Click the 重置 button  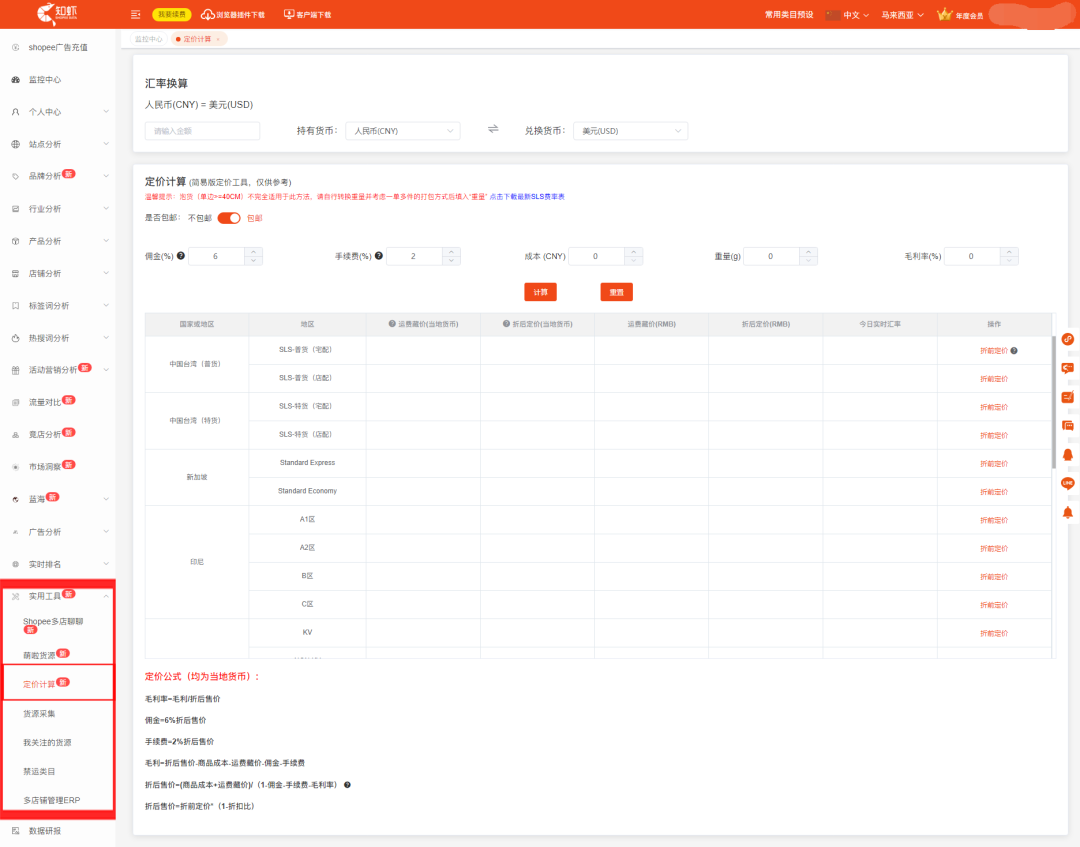pos(616,292)
